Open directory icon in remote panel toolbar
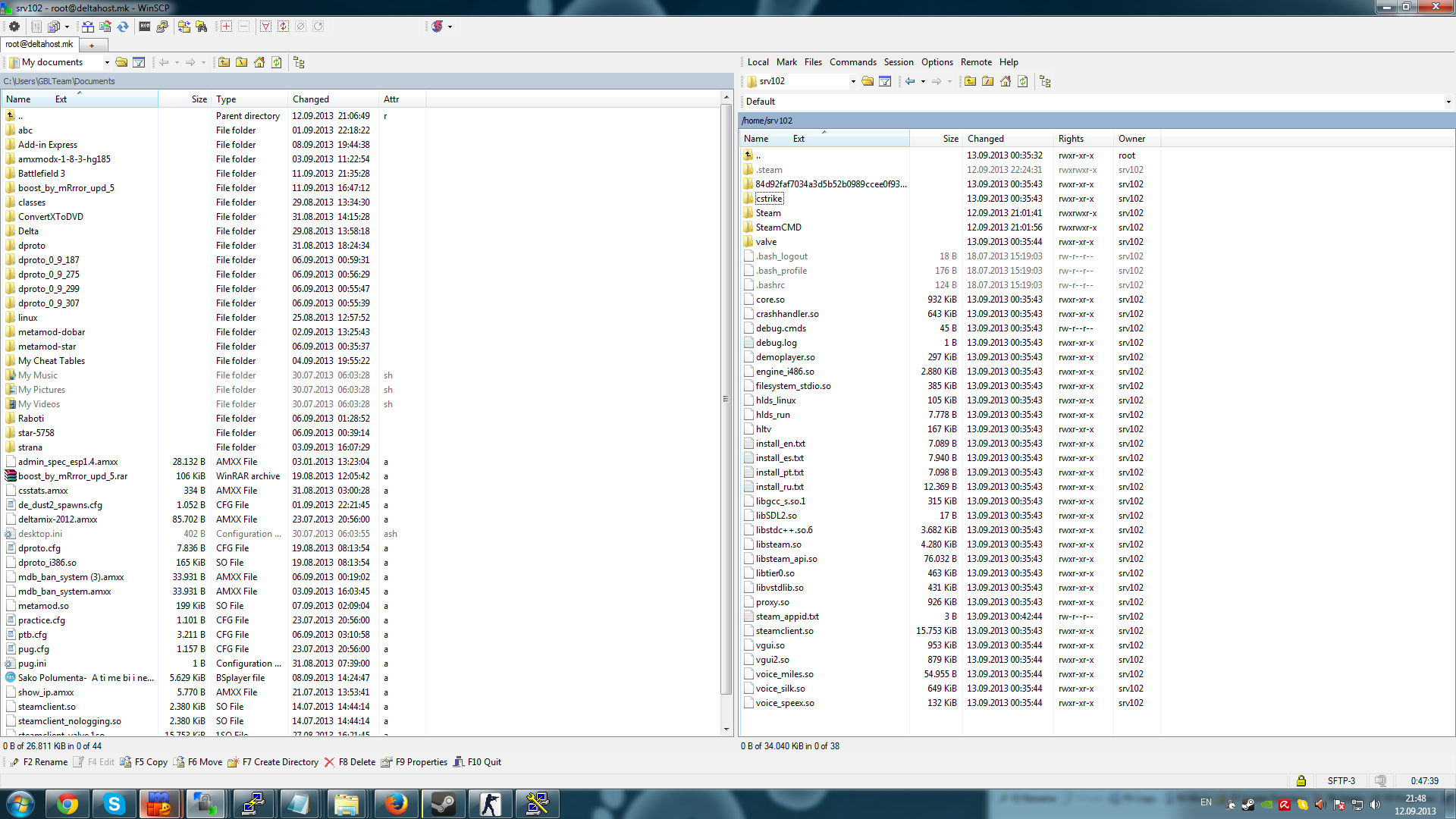1456x819 pixels. pyautogui.click(x=868, y=81)
